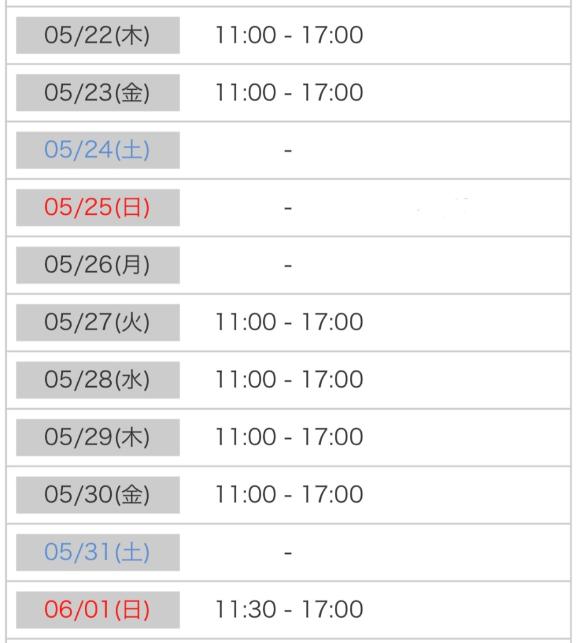Viewport: 576px width, 643px height.
Task: Select the hours text for 05/23
Action: tap(289, 92)
